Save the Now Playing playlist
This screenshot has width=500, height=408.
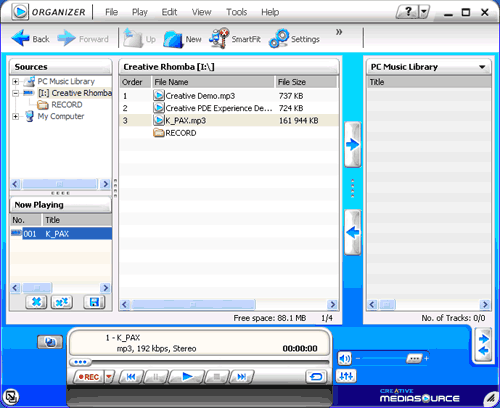tap(94, 302)
